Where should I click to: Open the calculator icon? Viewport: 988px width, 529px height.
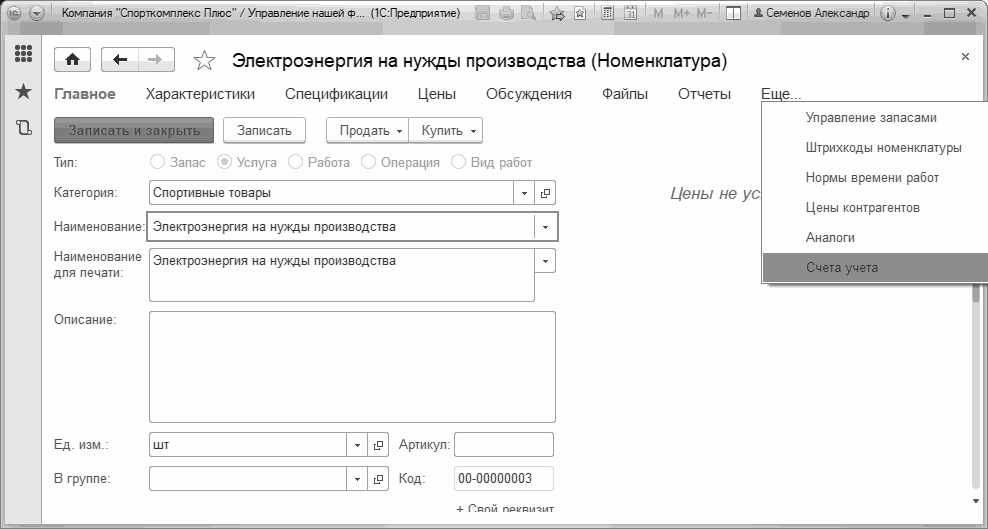click(607, 13)
